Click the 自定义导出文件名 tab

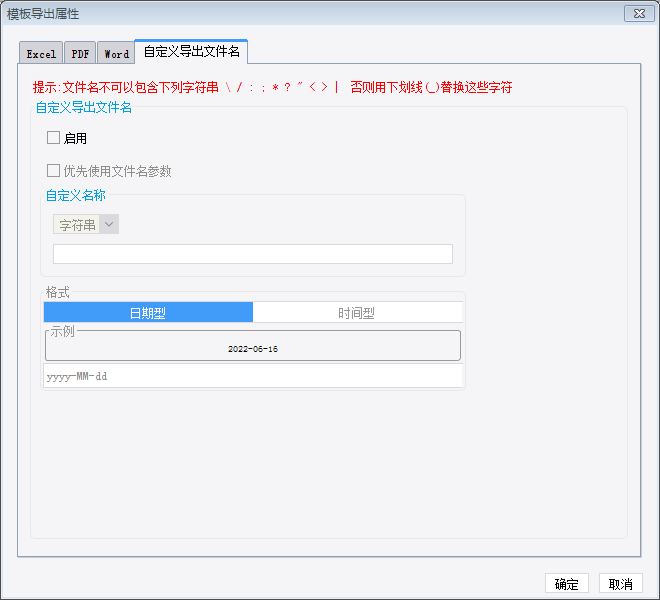point(192,51)
